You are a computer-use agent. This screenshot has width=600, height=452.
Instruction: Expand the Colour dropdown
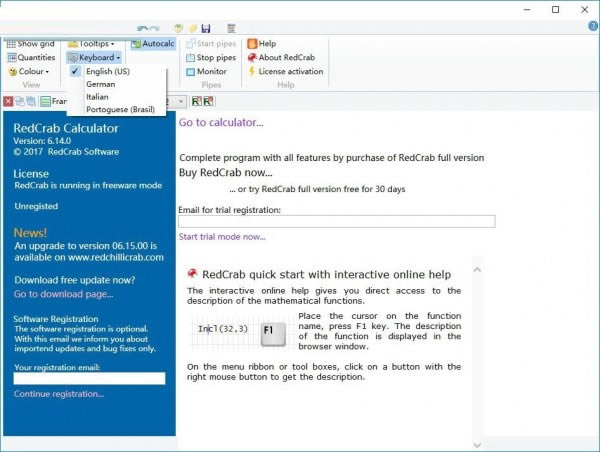coord(31,72)
